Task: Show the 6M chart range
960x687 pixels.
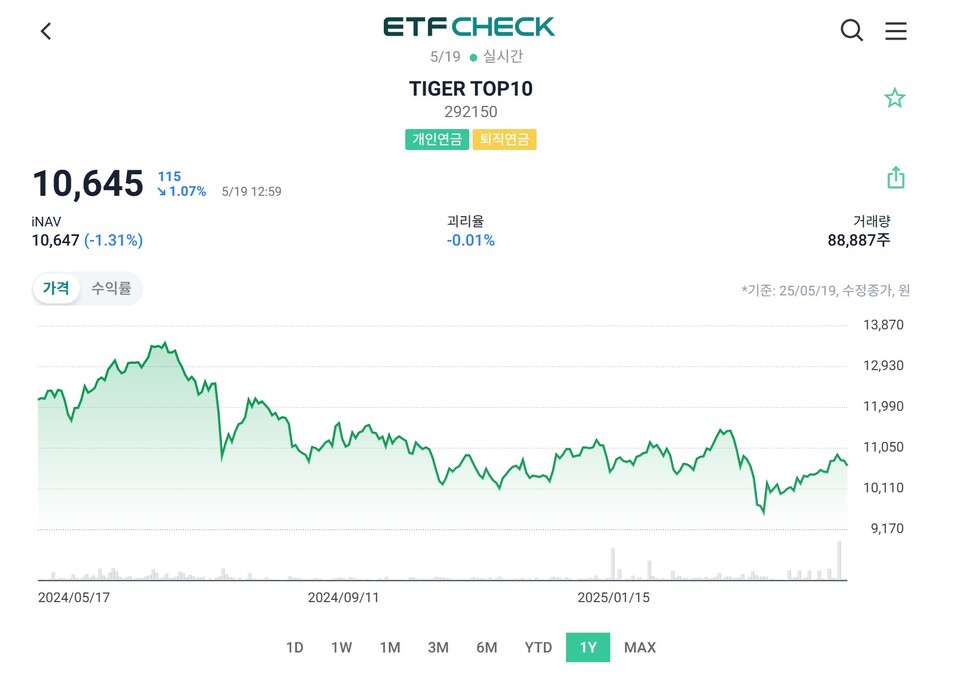Action: (487, 648)
